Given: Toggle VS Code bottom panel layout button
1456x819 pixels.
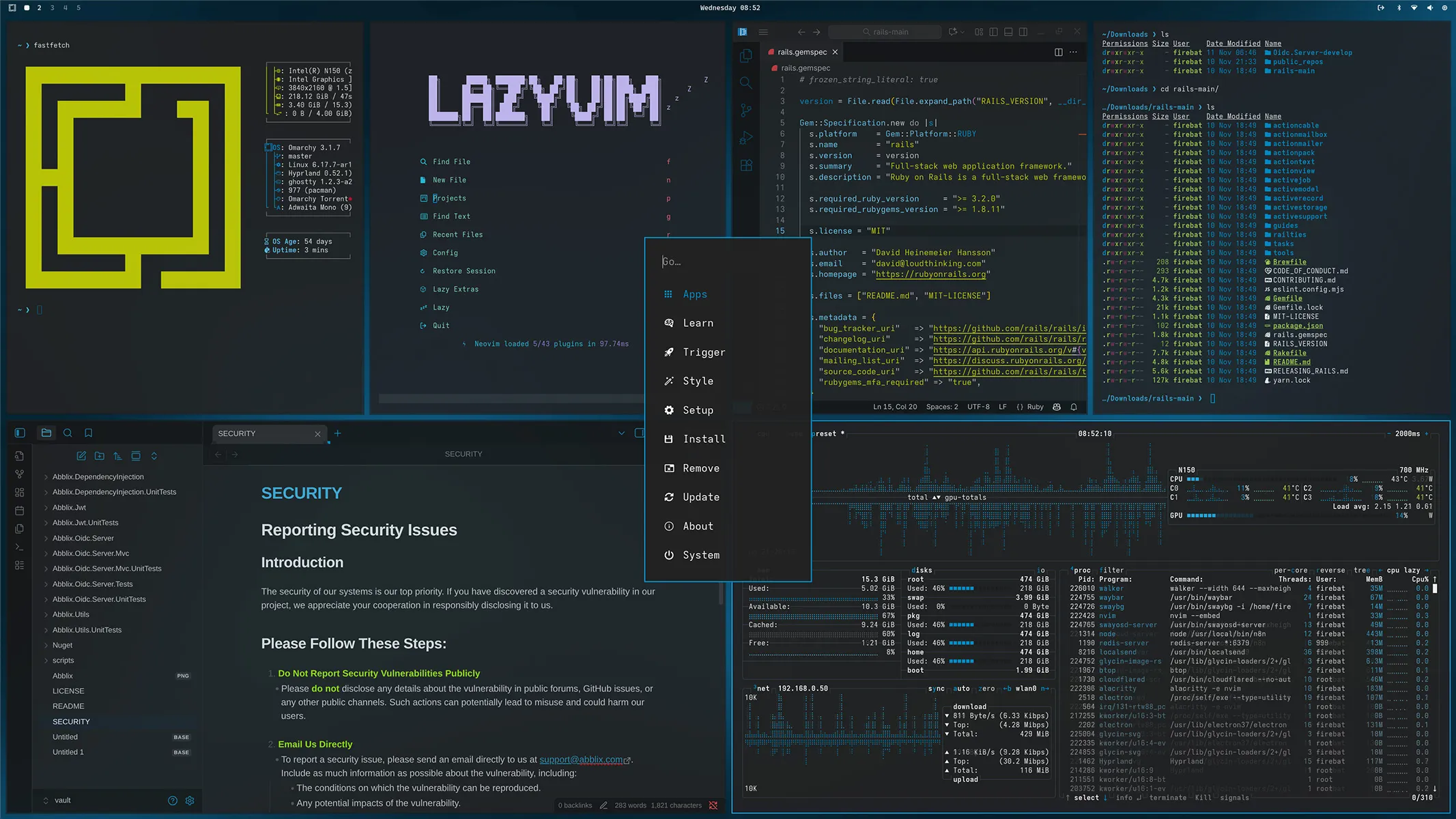Looking at the screenshot, I should tap(1008, 32).
